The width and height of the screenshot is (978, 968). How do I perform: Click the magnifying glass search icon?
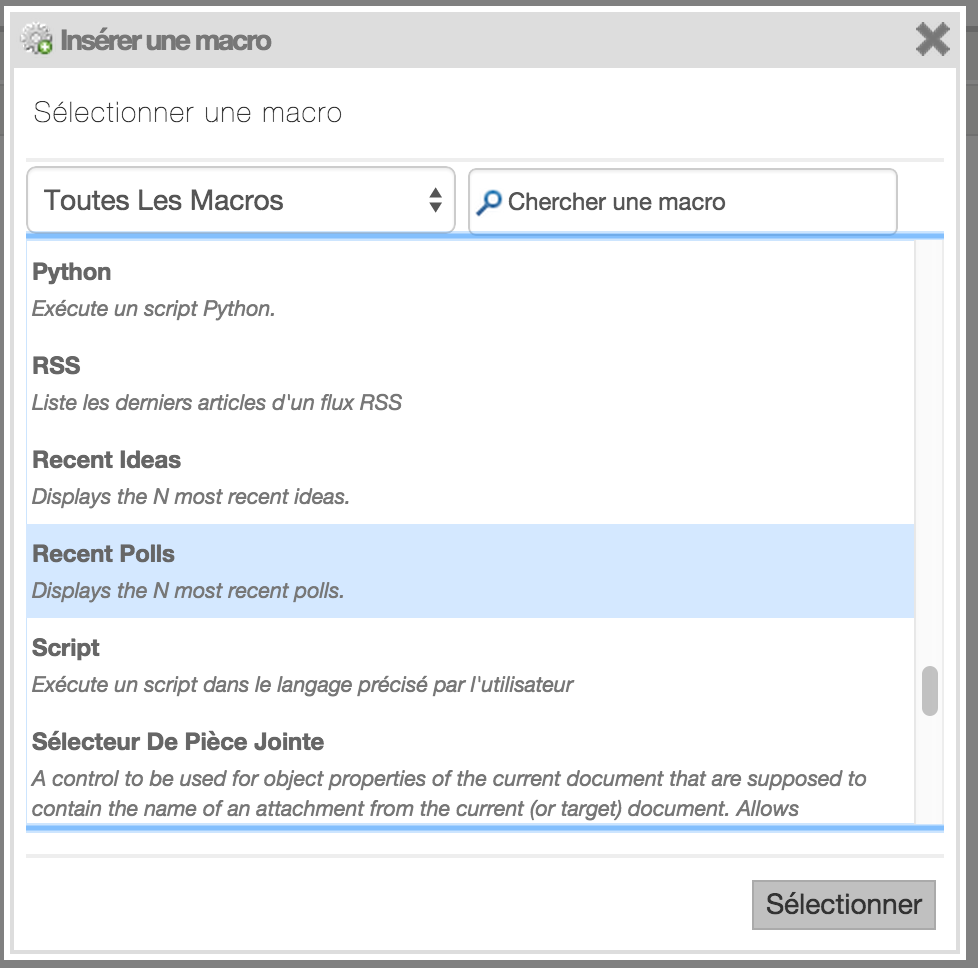[x=488, y=202]
